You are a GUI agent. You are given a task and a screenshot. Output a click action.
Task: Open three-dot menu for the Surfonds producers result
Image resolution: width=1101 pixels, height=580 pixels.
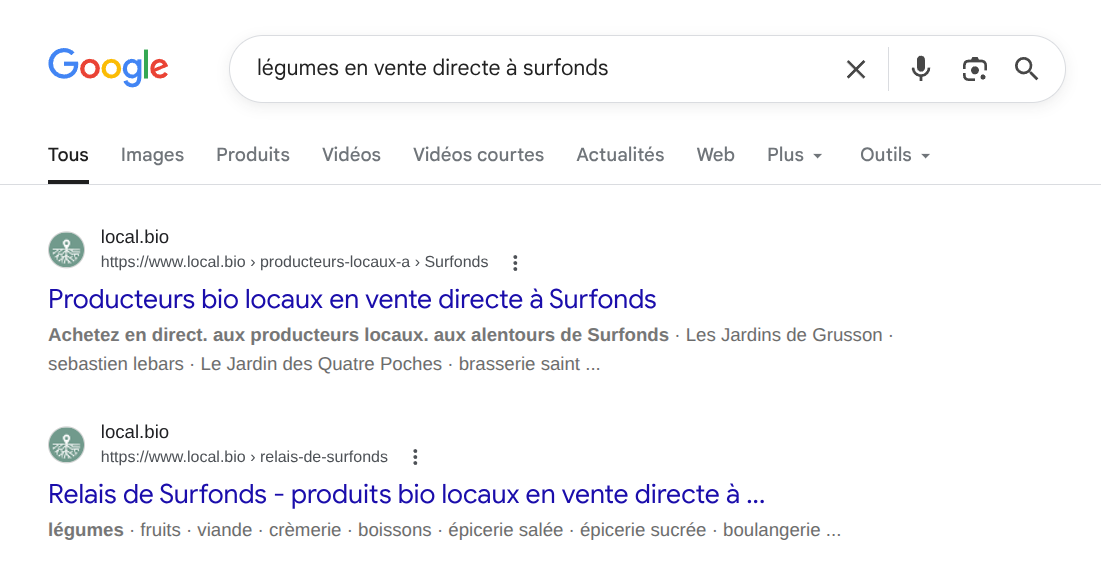pos(515,263)
